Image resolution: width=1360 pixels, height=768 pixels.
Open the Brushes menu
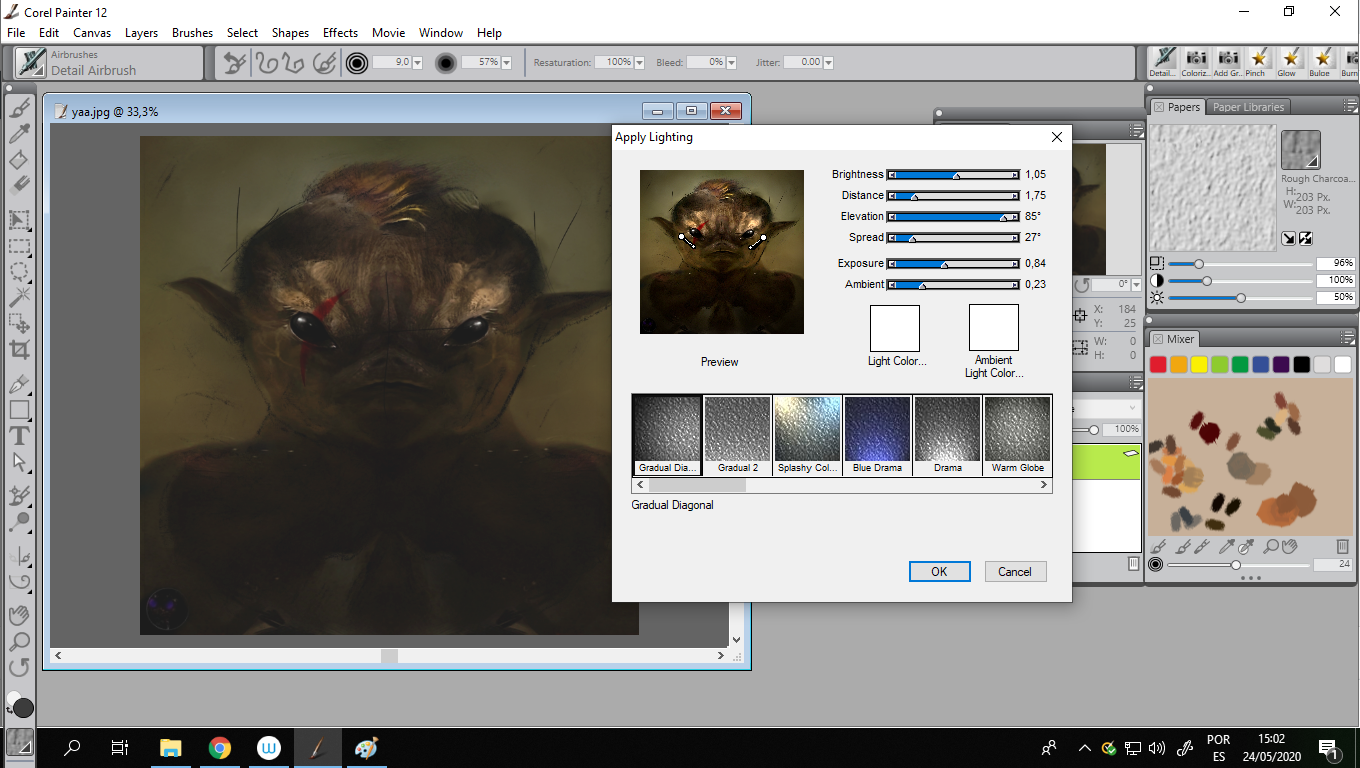click(192, 33)
